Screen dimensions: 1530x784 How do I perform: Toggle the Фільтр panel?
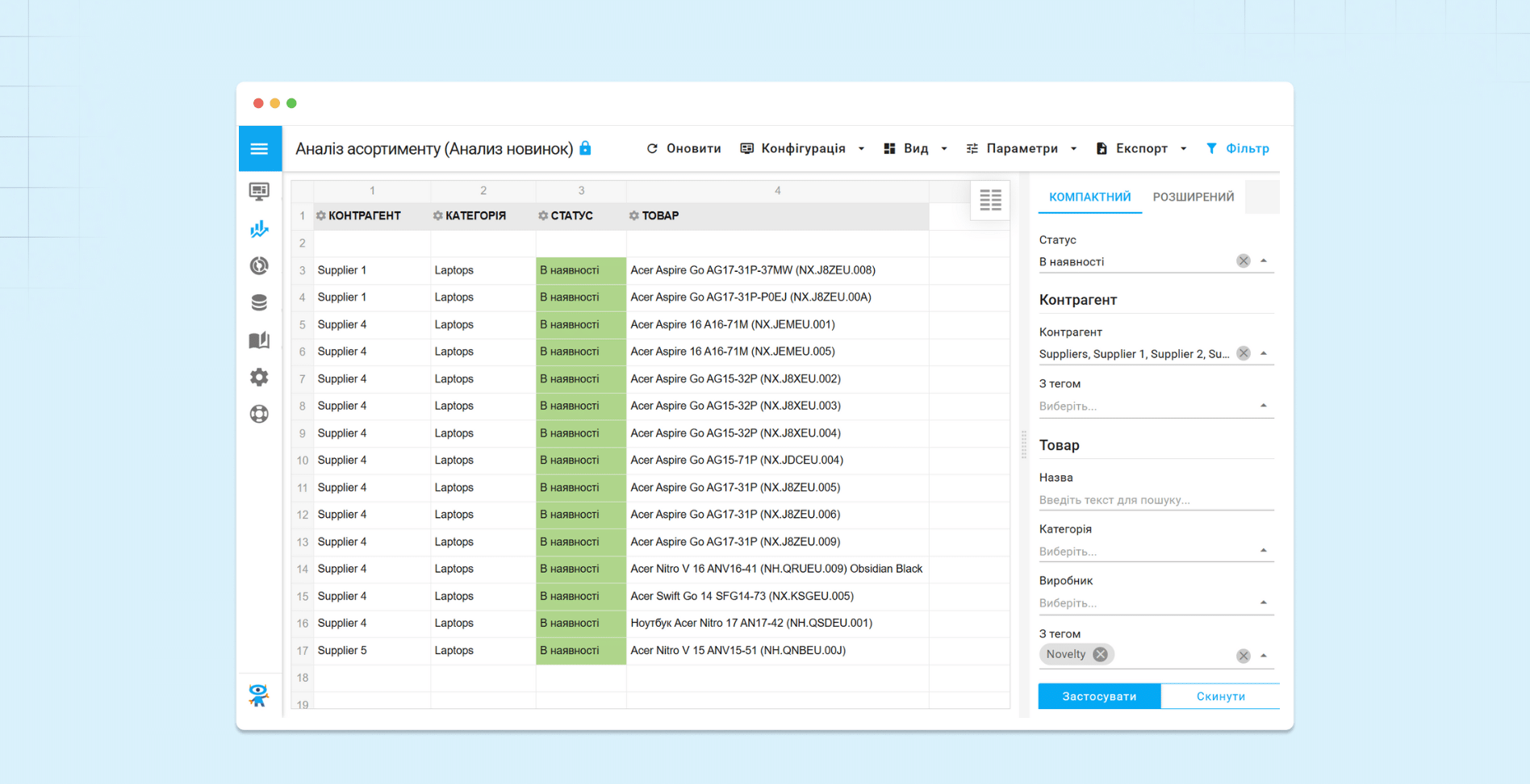(1238, 148)
